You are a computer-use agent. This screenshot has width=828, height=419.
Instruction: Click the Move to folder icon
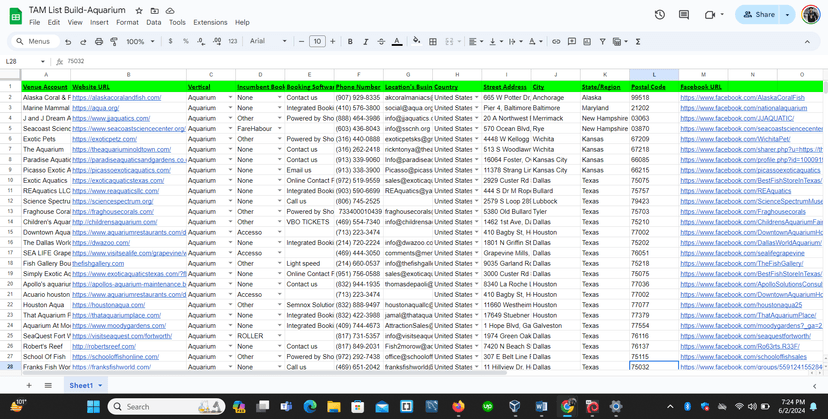click(x=154, y=11)
